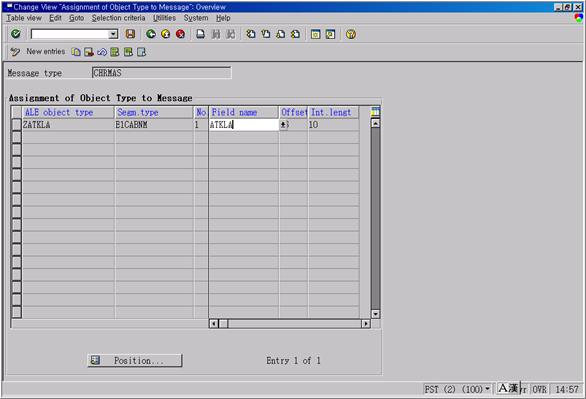Open the System menu
Viewport: 586px width, 399px height.
click(x=196, y=18)
